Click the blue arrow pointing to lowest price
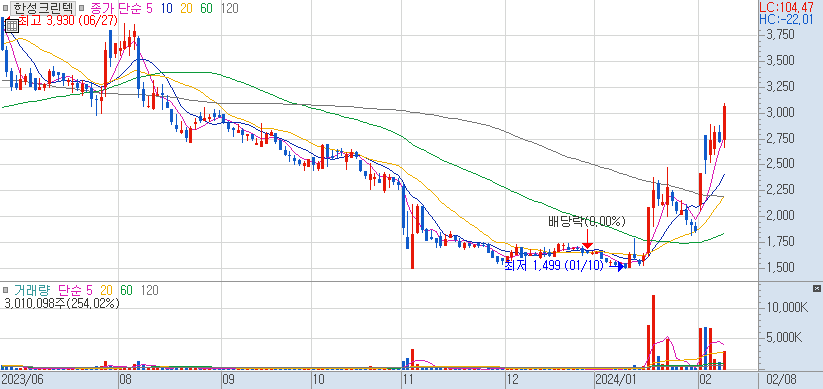Screen dimensions: 823x389 (x=618, y=266)
